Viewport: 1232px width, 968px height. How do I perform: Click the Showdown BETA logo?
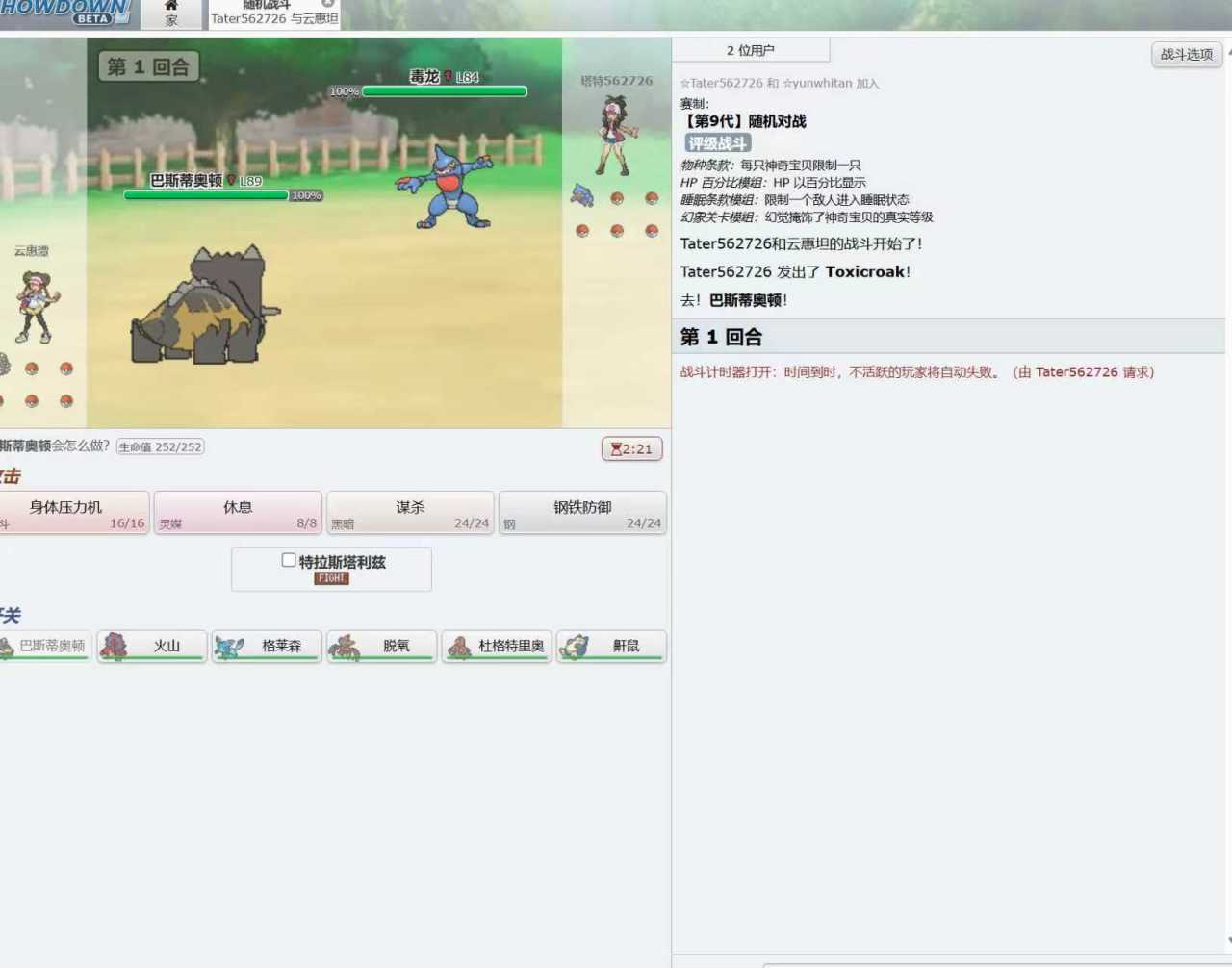tap(64, 12)
